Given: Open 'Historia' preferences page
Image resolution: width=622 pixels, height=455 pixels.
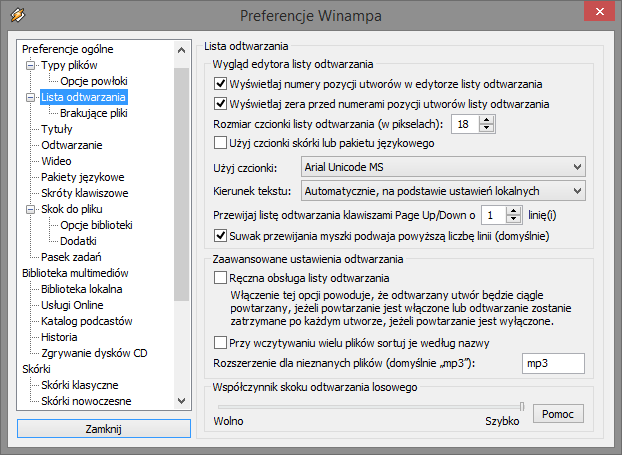Looking at the screenshot, I should pos(59,337).
